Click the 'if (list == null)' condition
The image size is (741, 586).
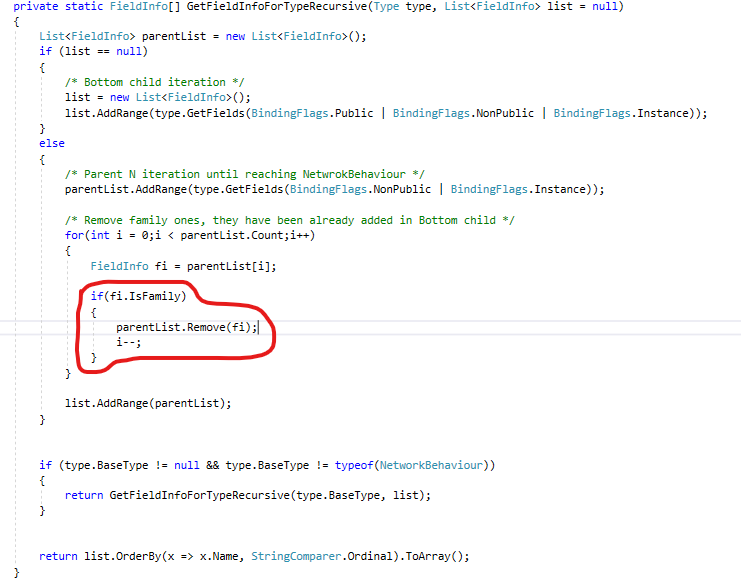pyautogui.click(x=94, y=51)
